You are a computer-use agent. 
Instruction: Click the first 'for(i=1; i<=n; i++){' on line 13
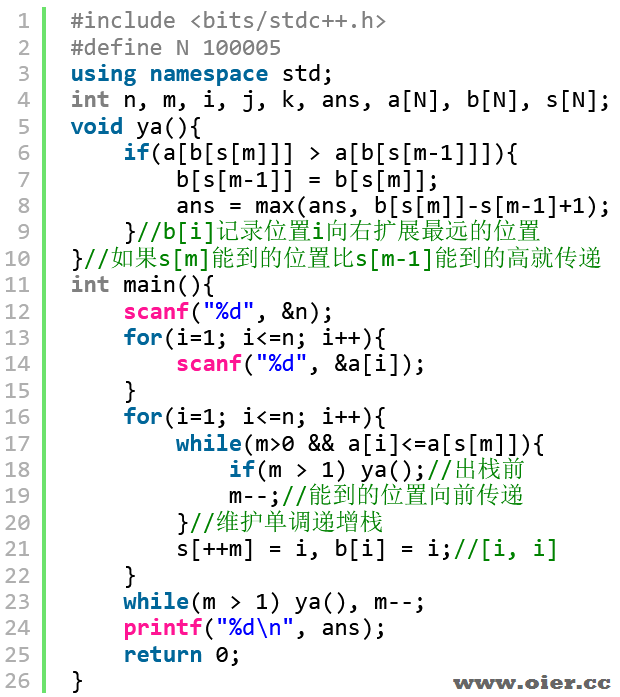[x=254, y=338]
